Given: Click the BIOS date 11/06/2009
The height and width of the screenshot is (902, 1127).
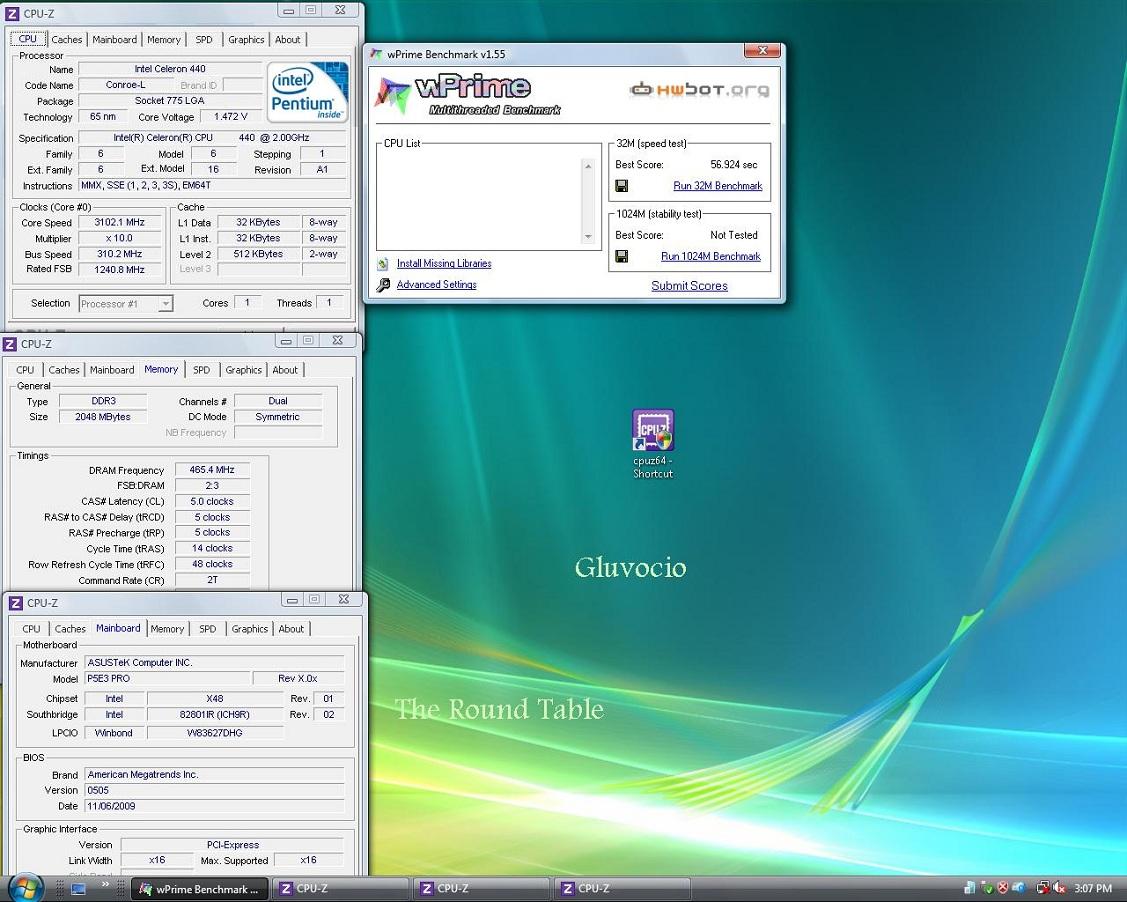Looking at the screenshot, I should 214,806.
